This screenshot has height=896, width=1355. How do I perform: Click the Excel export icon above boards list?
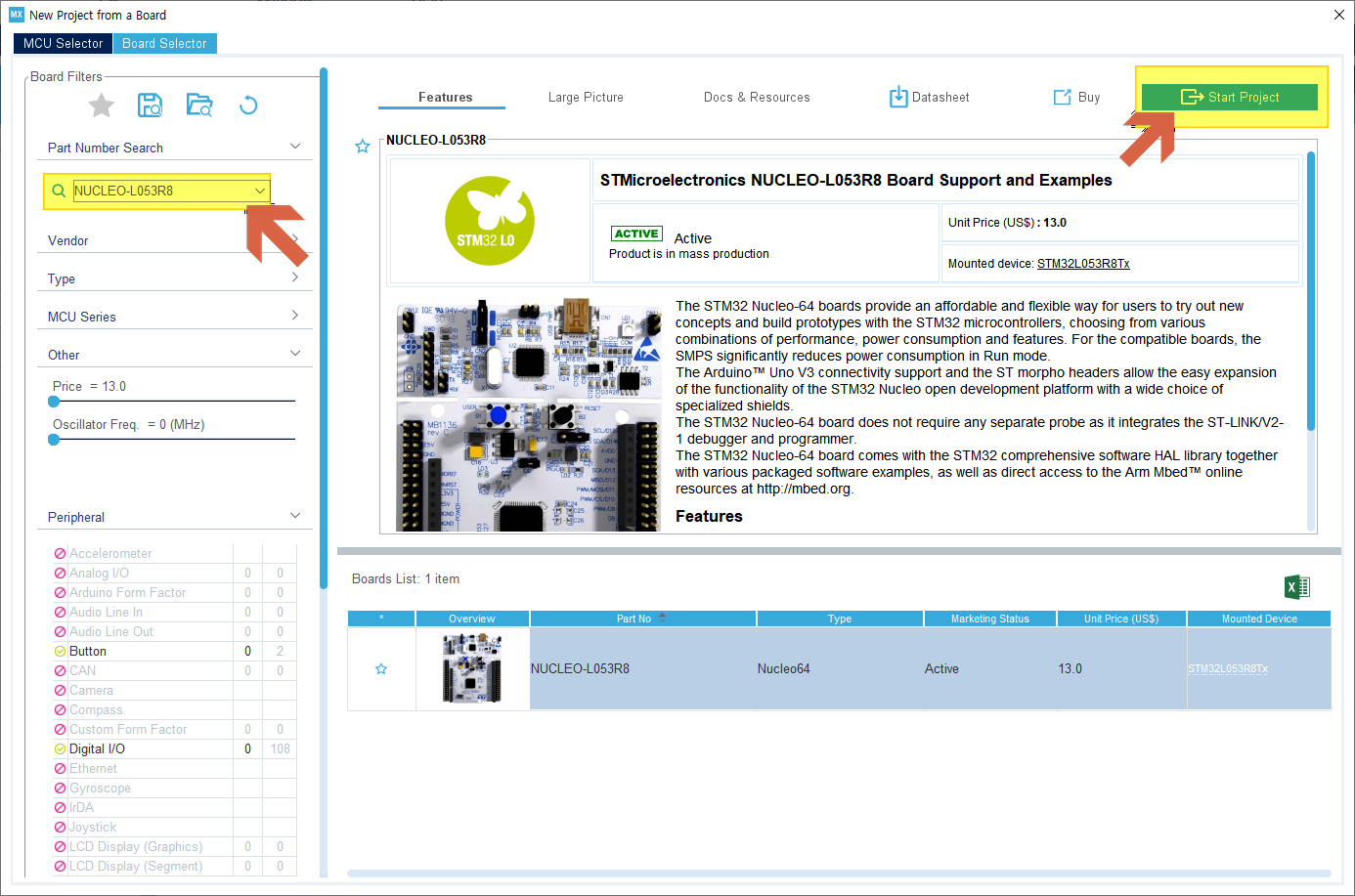(1296, 586)
